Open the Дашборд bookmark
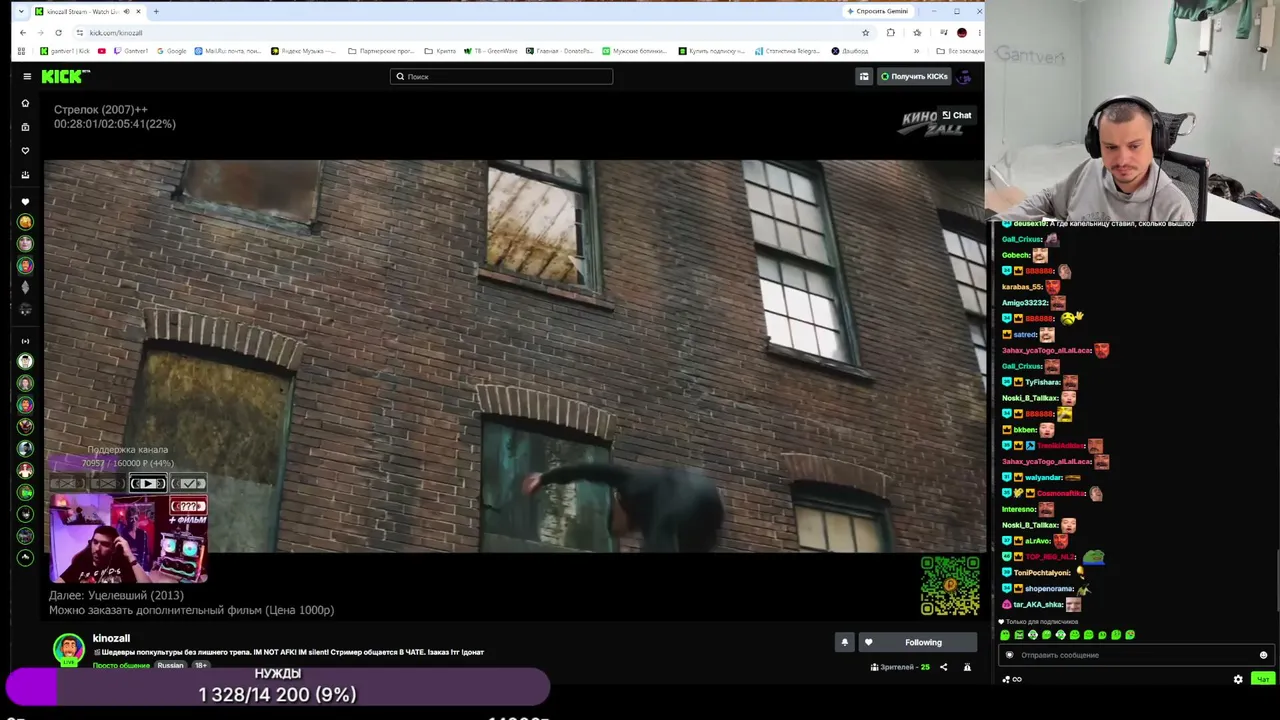Viewport: 1280px width, 720px height. 850,51
